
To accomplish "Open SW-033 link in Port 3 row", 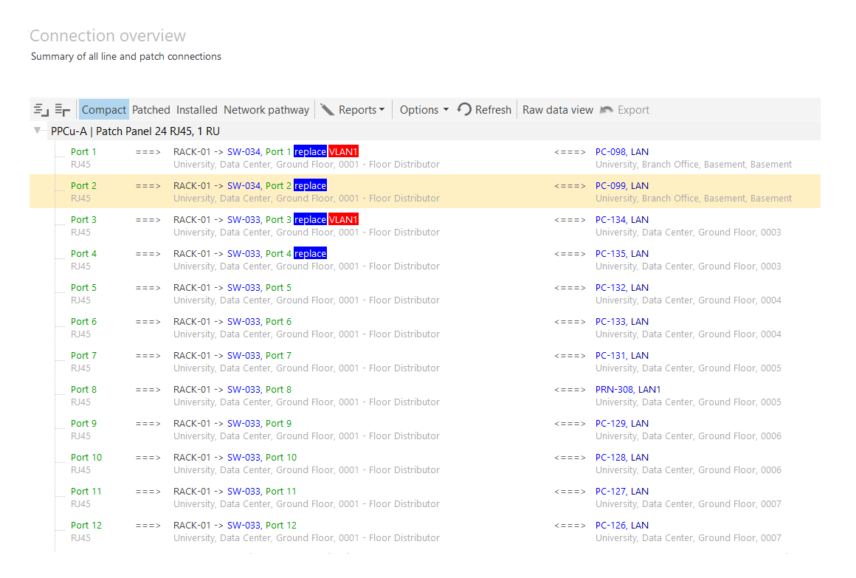I will [x=243, y=219].
